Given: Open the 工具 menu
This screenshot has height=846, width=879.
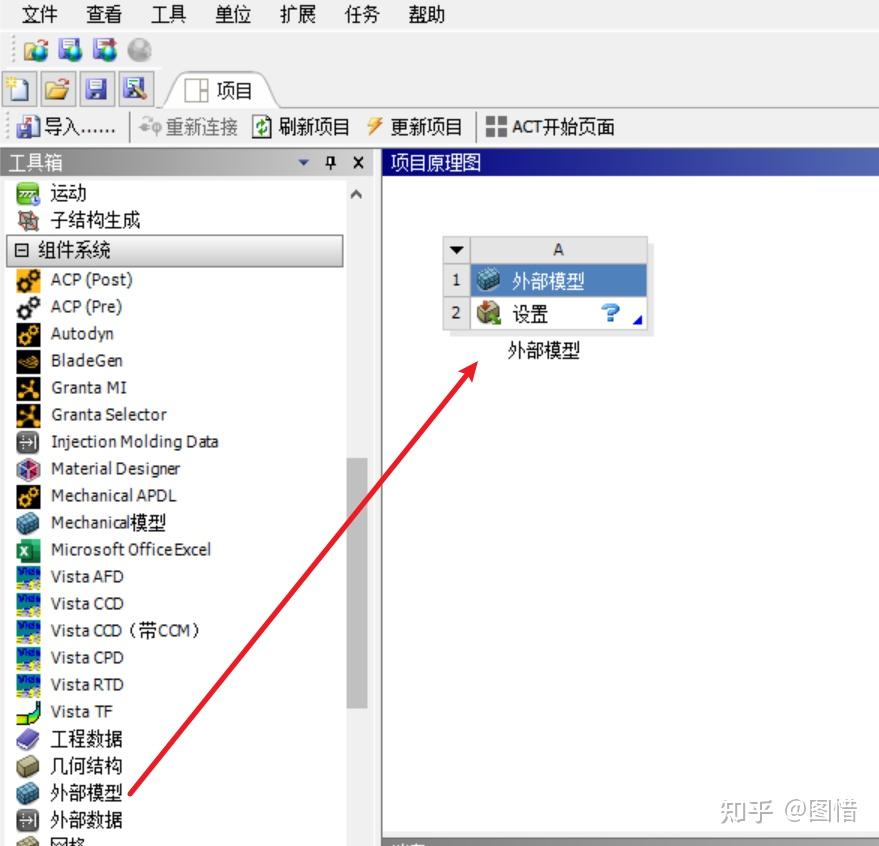Looking at the screenshot, I should click(x=168, y=15).
